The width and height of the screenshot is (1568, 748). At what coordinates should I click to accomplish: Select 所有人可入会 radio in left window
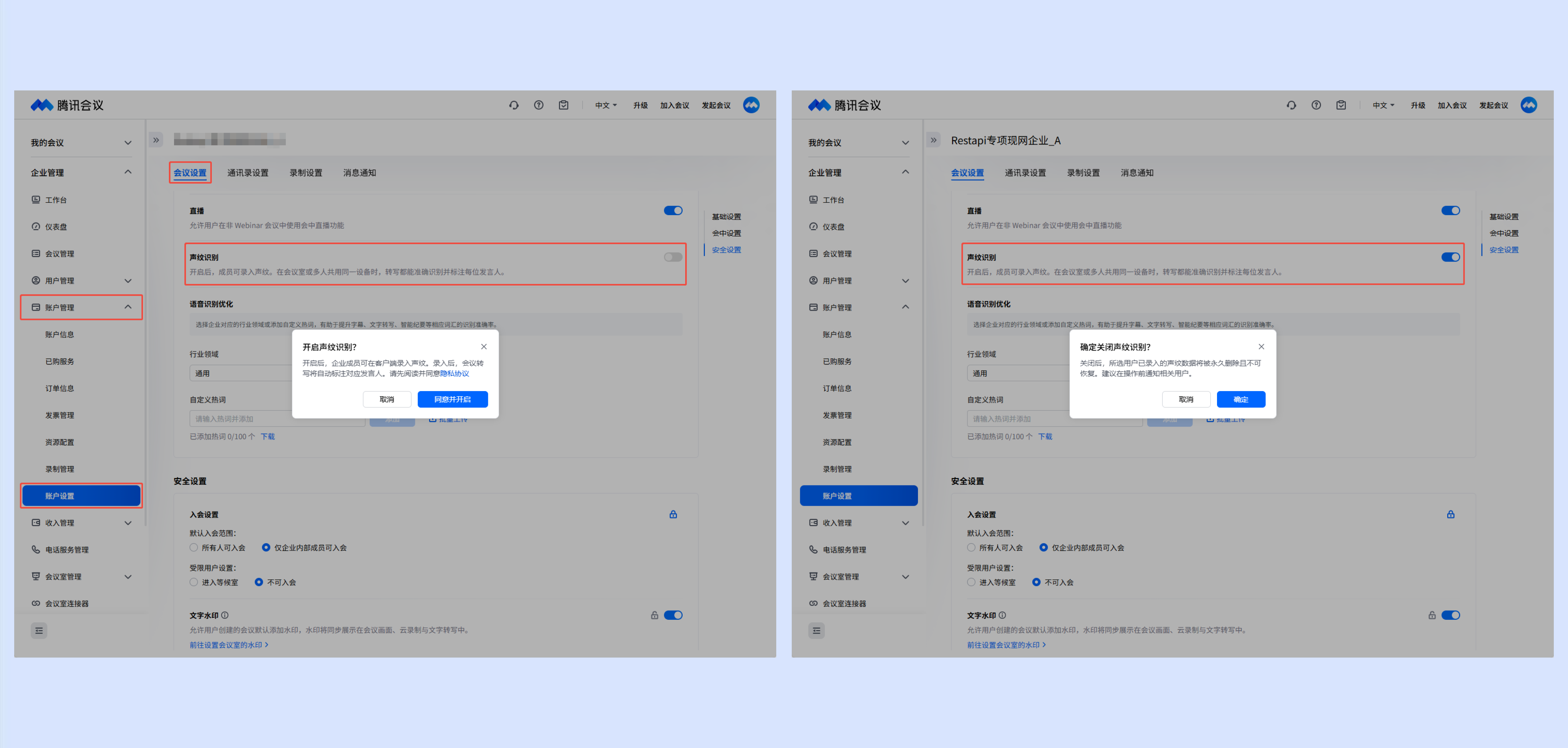coord(193,548)
